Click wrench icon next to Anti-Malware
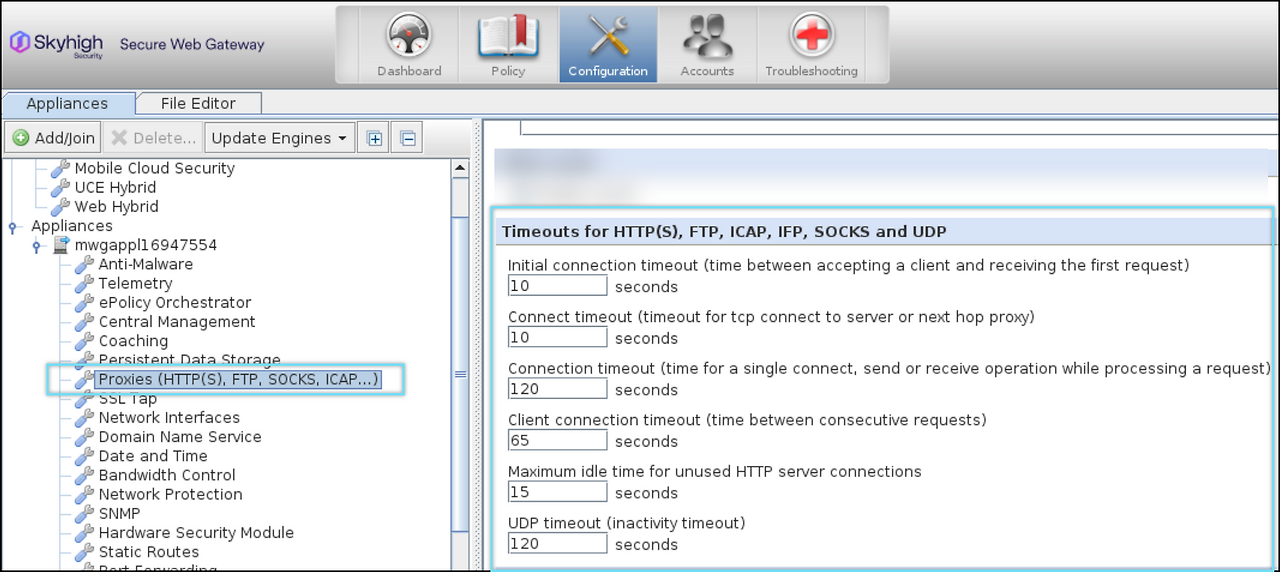The width and height of the screenshot is (1280, 572). [x=84, y=265]
